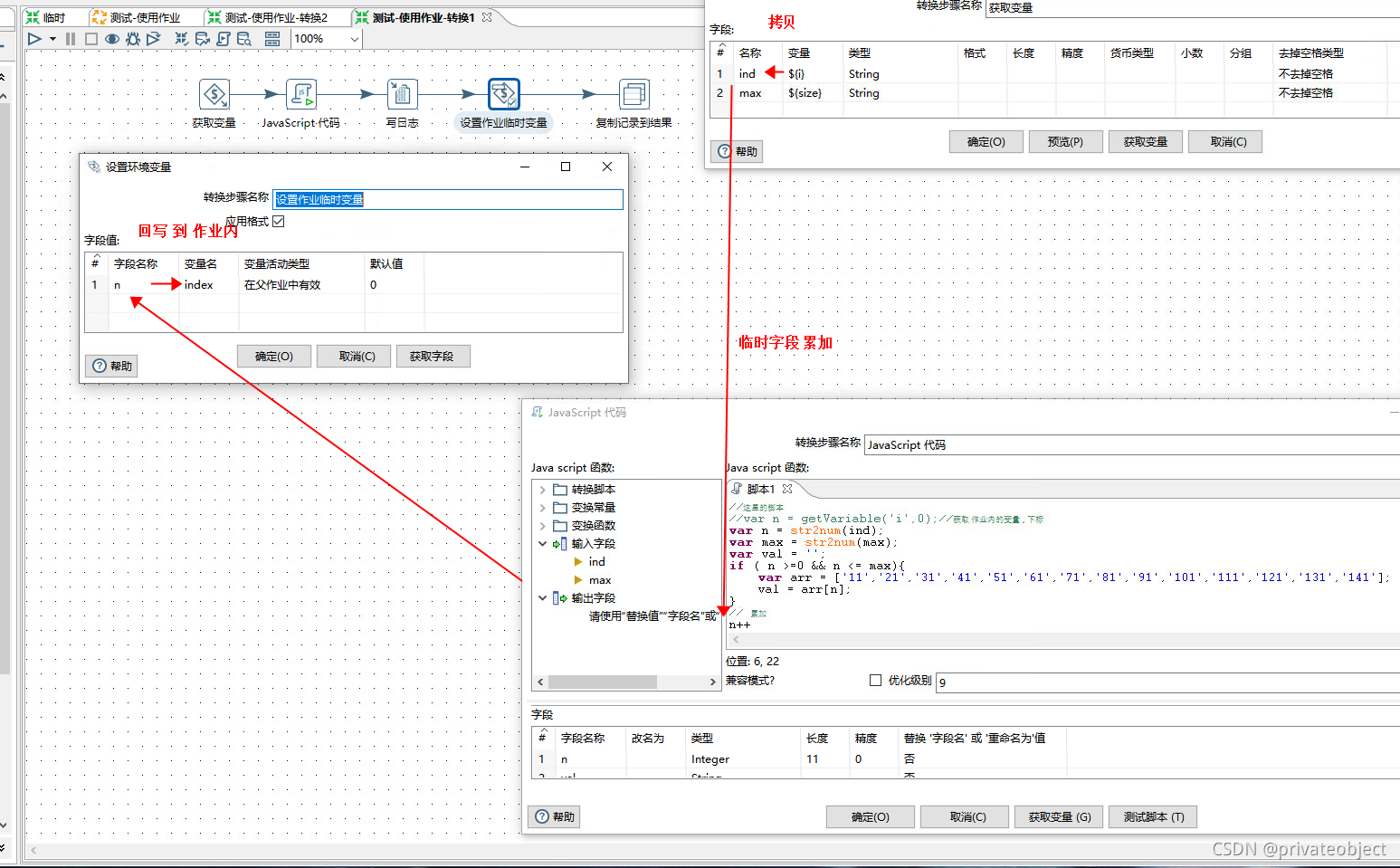Toggle the 兼容模式 checkbox
The image size is (1400, 868).
click(875, 680)
